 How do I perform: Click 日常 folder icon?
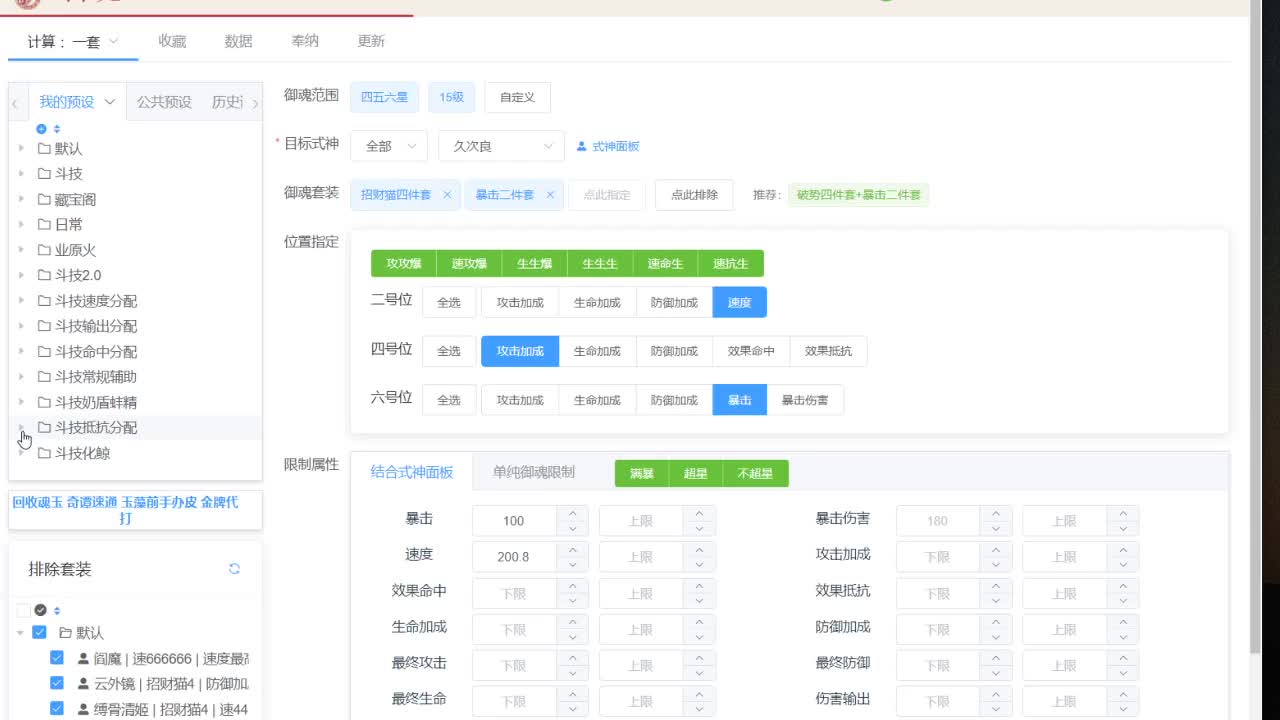[44, 224]
